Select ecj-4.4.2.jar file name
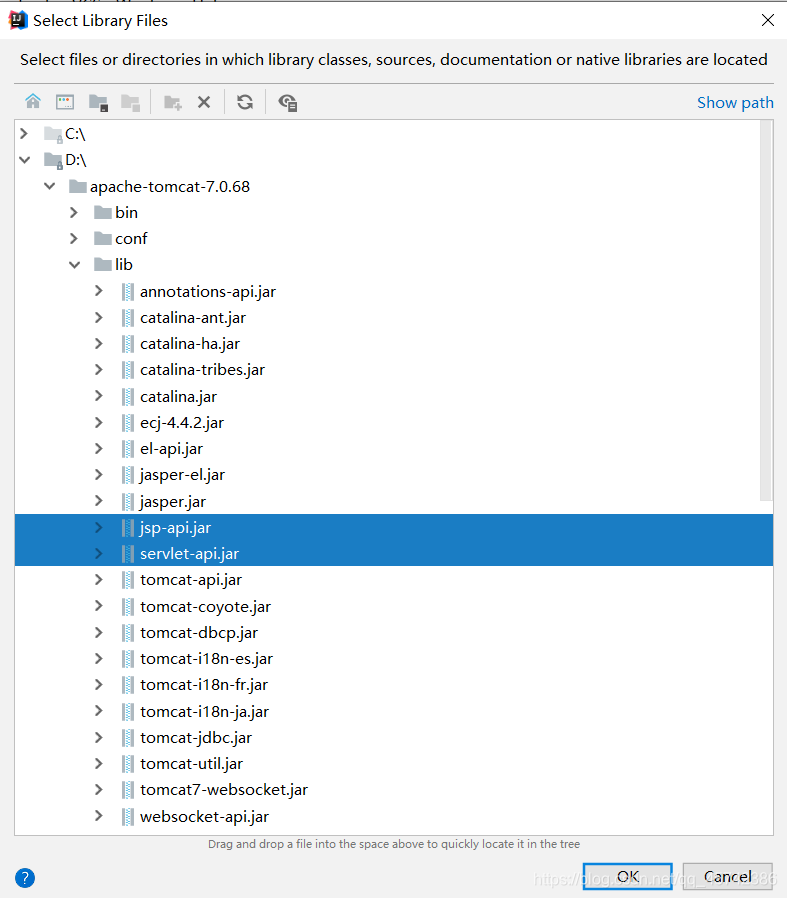This screenshot has width=787, height=898. point(182,423)
